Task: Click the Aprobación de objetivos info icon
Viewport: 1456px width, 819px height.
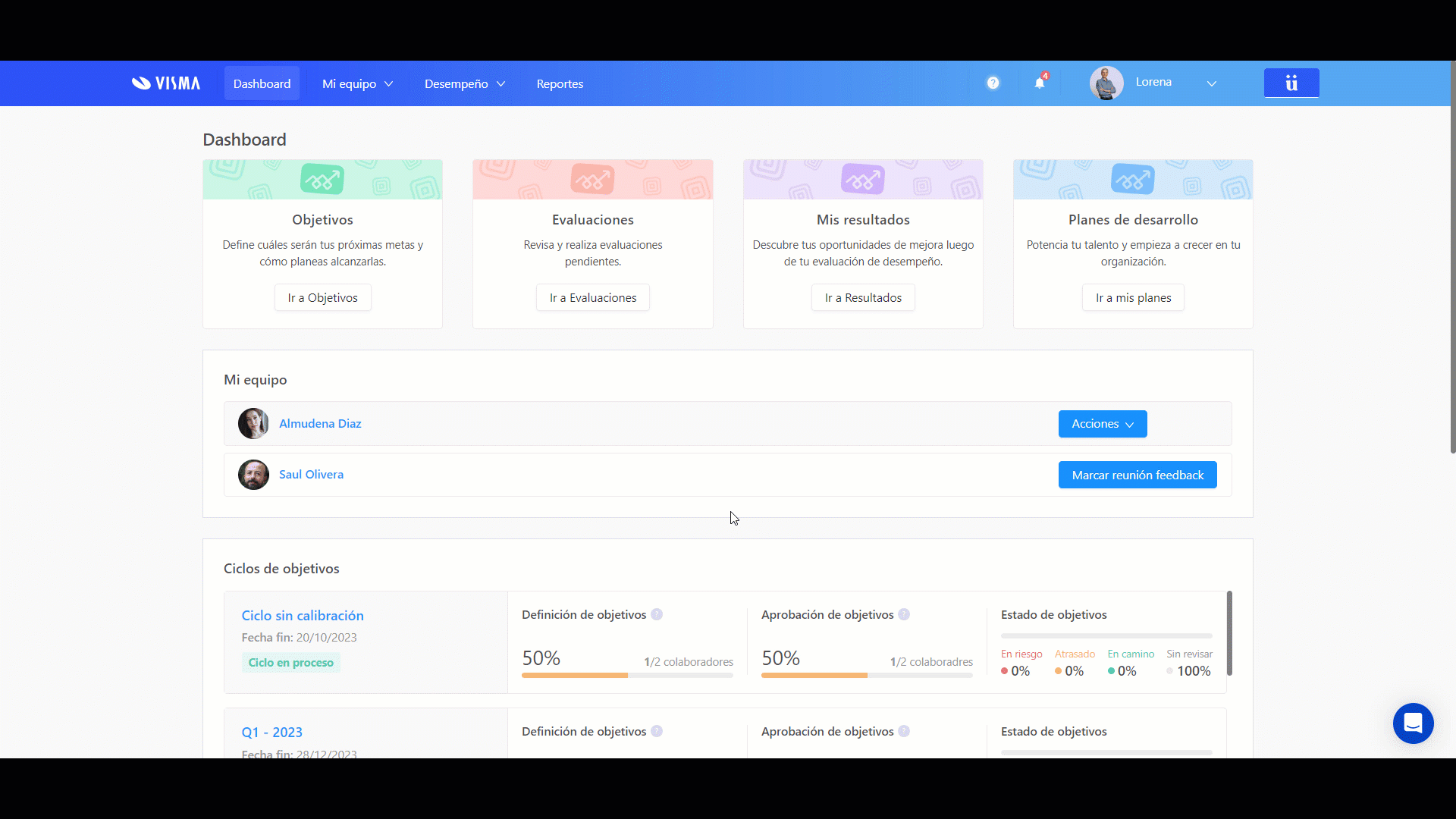Action: point(904,614)
